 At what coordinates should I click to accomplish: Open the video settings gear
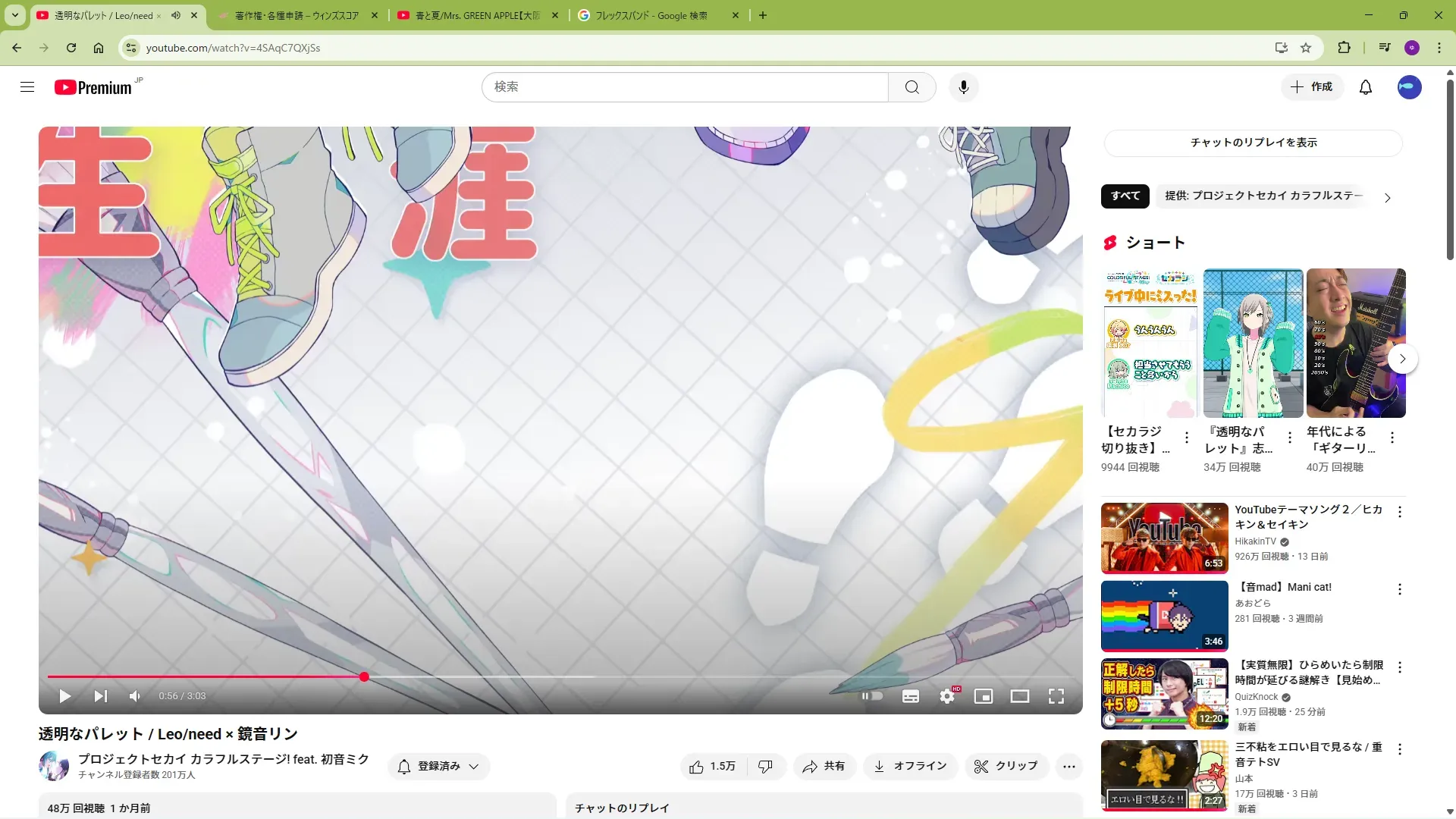[x=947, y=696]
